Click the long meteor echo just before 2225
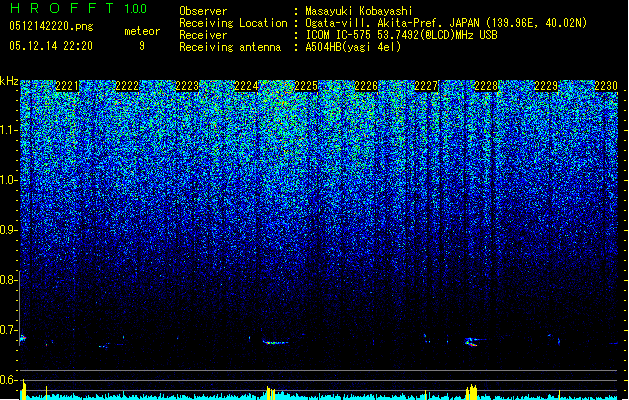 point(276,343)
